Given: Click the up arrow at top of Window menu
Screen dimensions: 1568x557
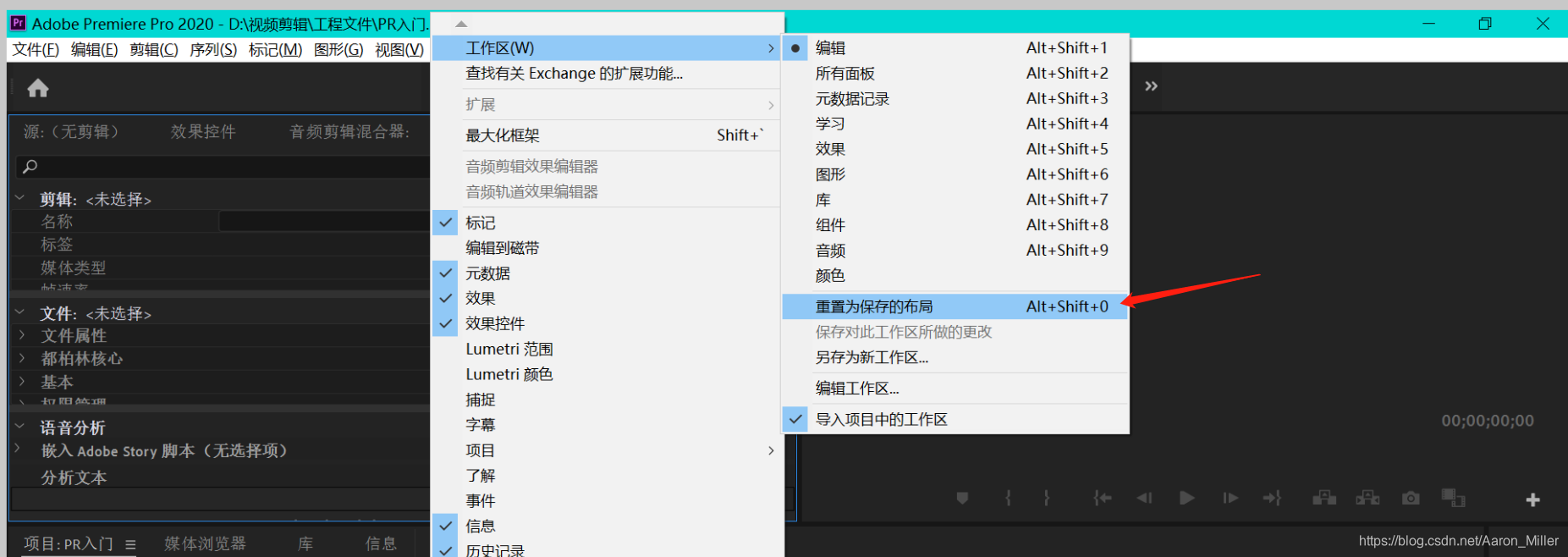Looking at the screenshot, I should click(461, 24).
